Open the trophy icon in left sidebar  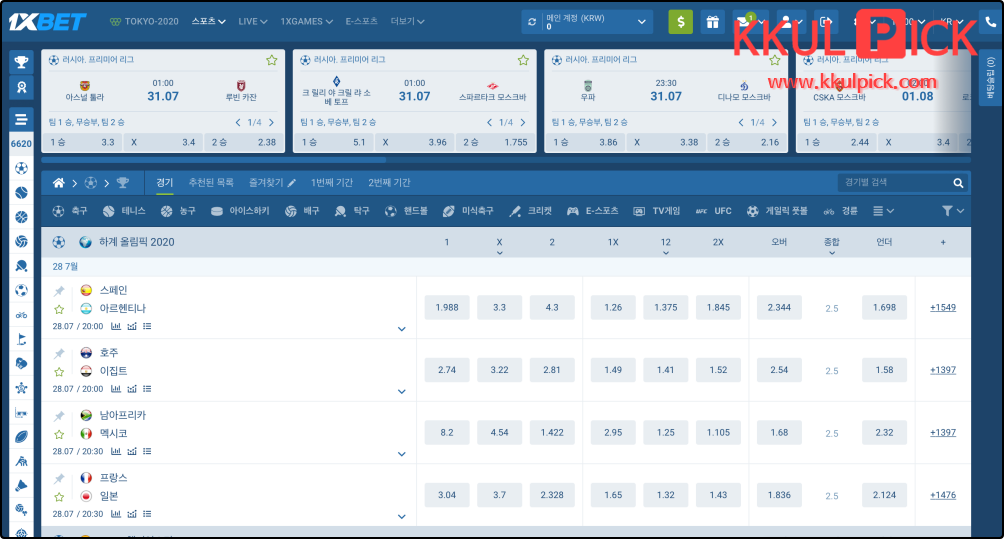[x=21, y=62]
